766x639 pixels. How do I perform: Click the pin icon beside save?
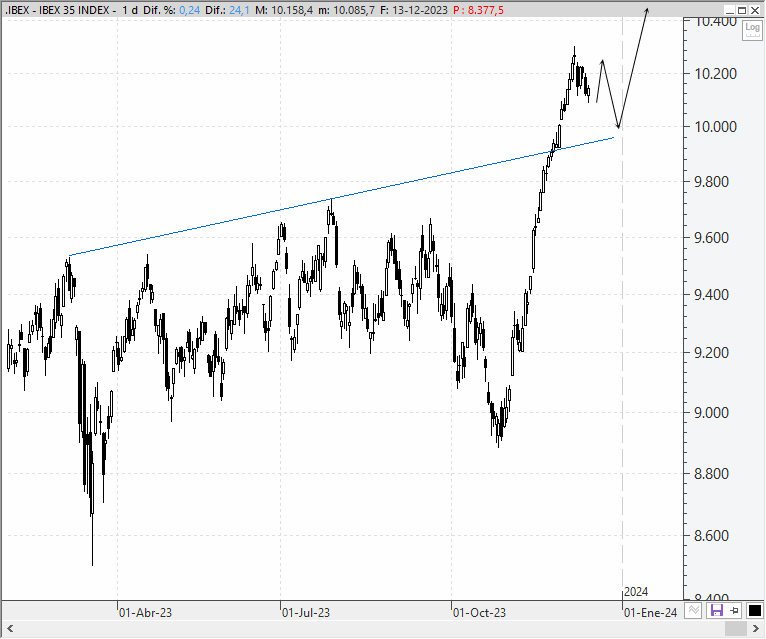pyautogui.click(x=734, y=610)
